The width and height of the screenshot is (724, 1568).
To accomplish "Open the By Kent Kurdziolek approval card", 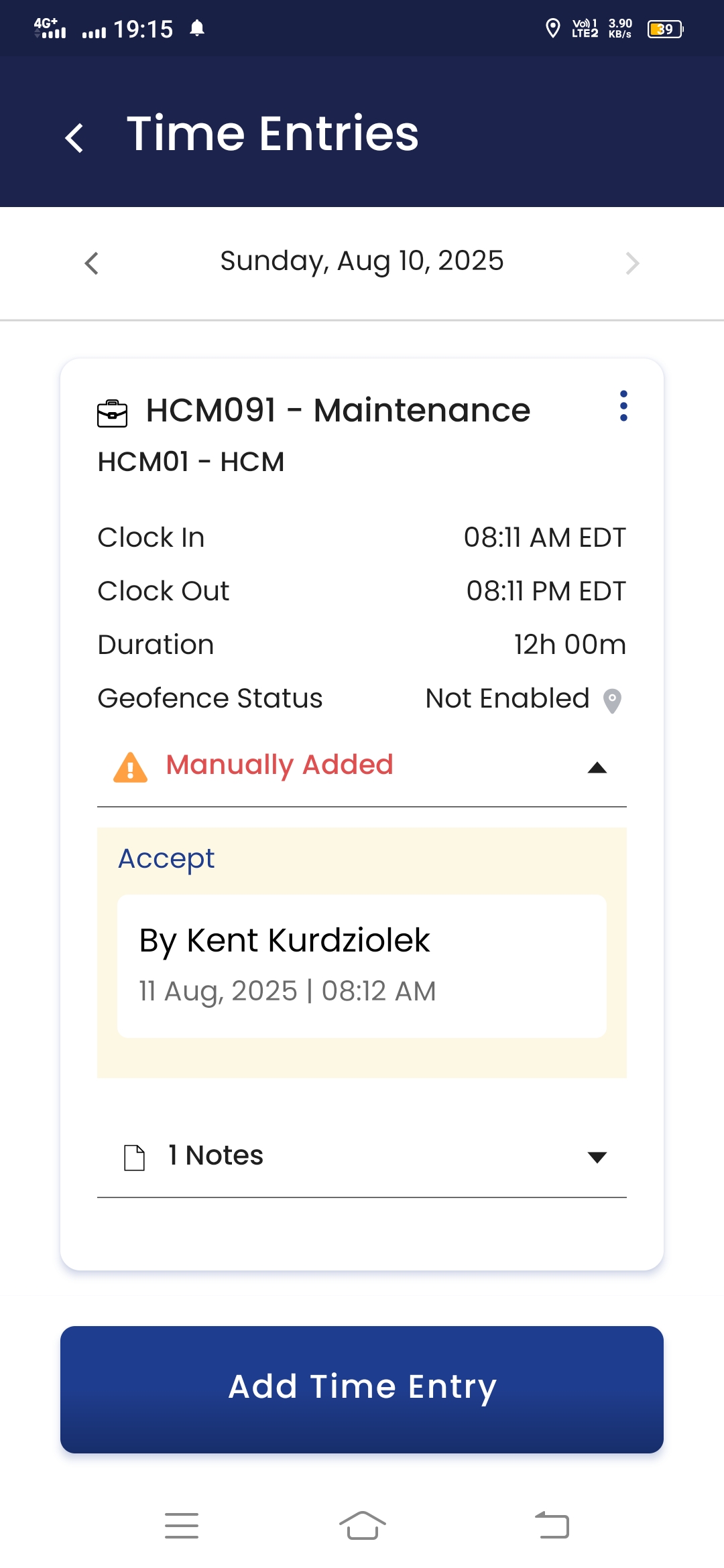I will coord(362,966).
